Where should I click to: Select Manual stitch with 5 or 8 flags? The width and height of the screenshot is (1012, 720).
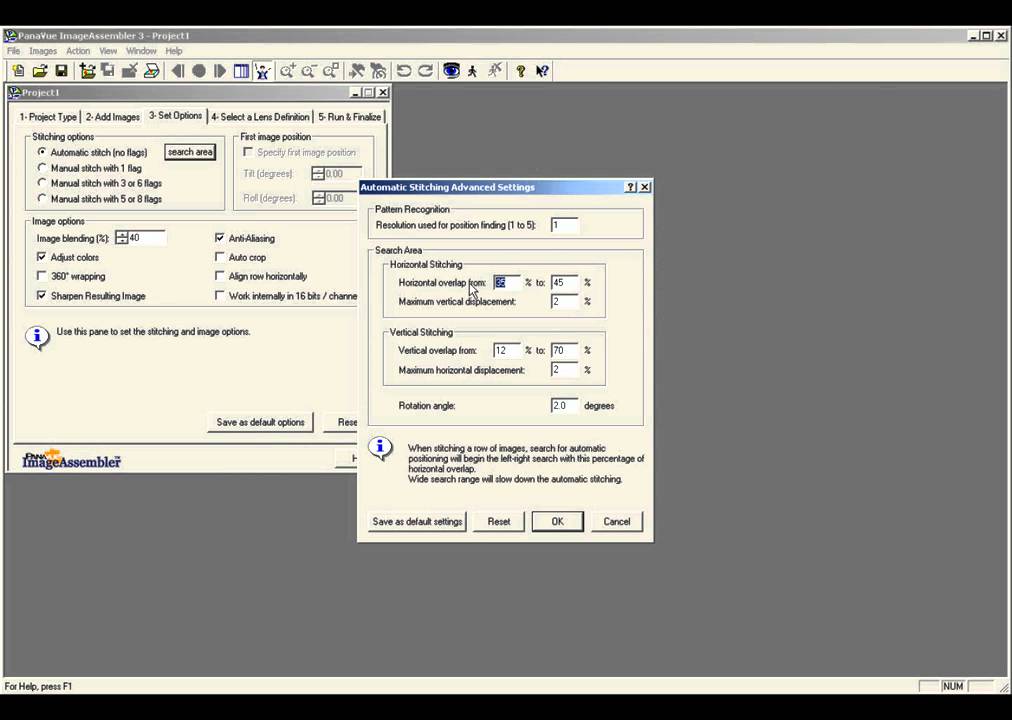click(42, 199)
